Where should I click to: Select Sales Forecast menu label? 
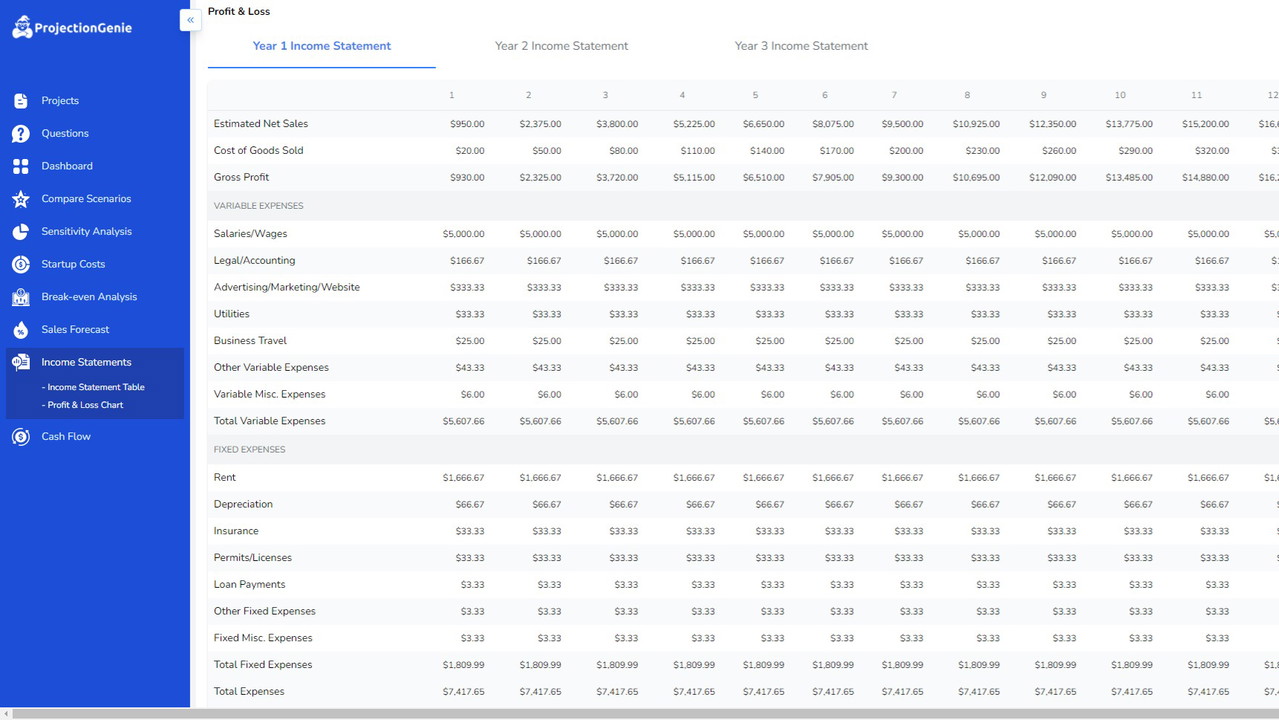pos(75,330)
